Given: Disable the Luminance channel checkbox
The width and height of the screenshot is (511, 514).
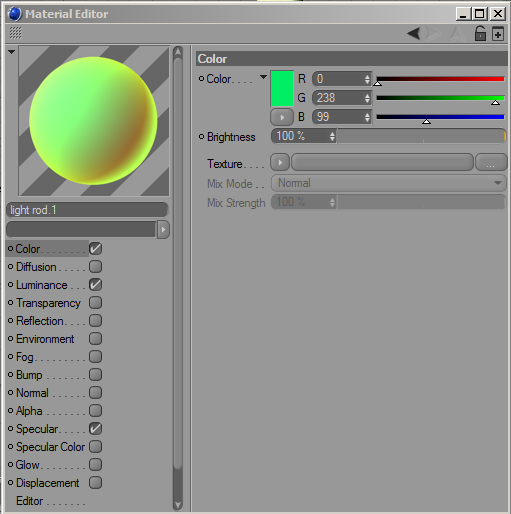Looking at the screenshot, I should 95,285.
